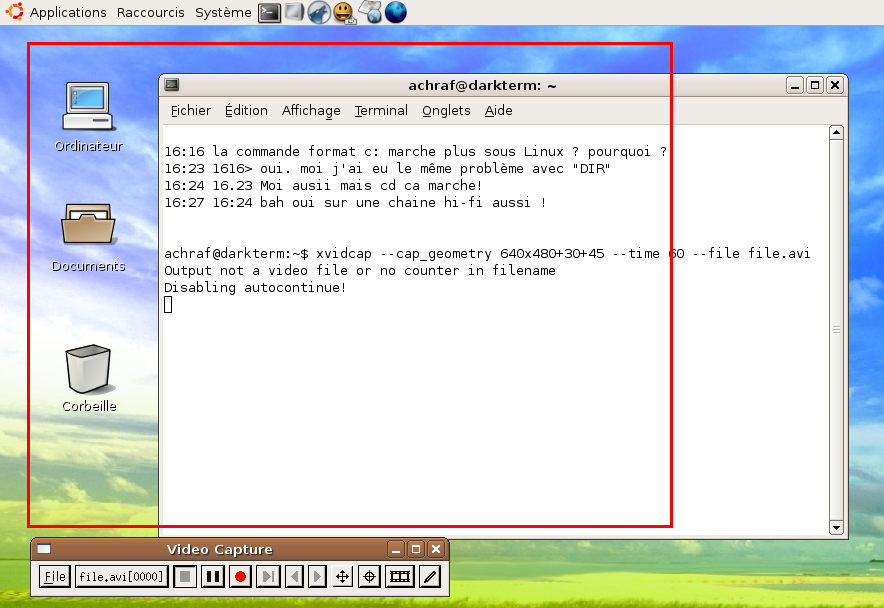Click the "Output not a video file" line

360,271
